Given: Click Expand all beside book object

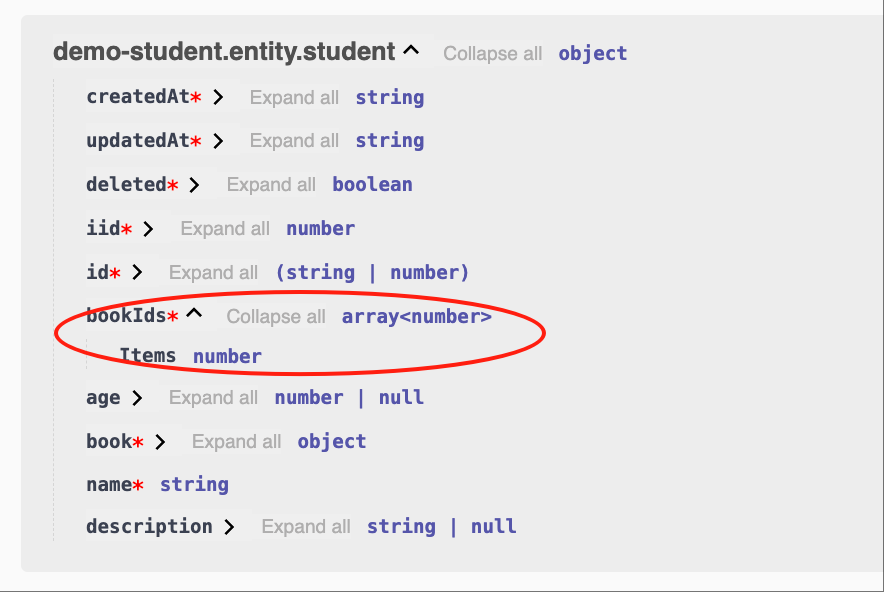Looking at the screenshot, I should 236,442.
